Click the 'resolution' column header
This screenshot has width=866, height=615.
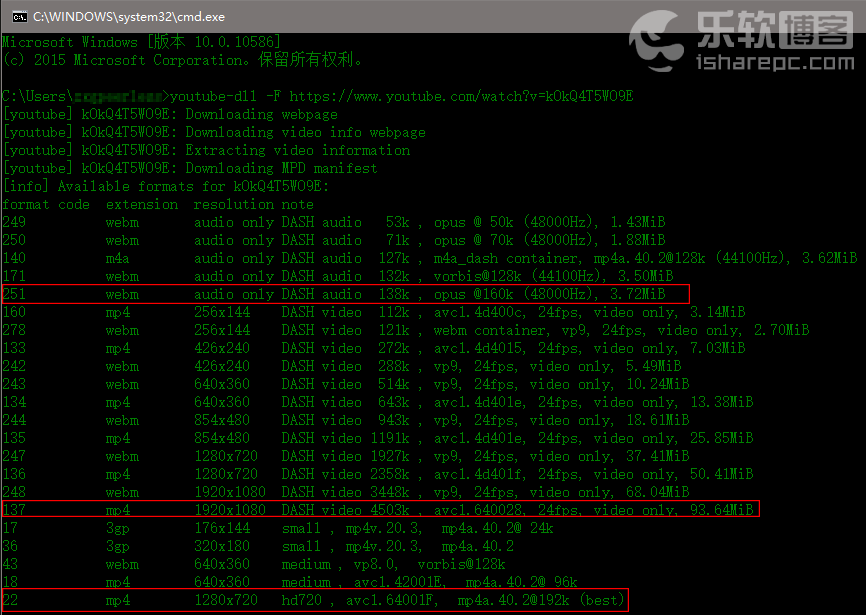point(234,204)
